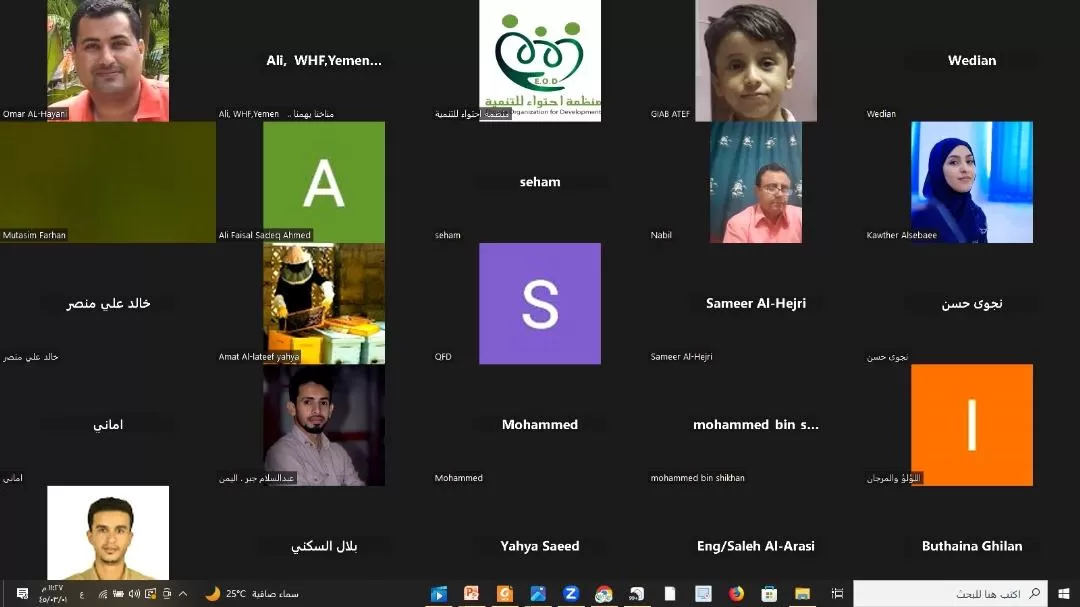Viewport: 1080px width, 607px height.
Task: Open Zoom from the taskbar
Action: coord(571,594)
